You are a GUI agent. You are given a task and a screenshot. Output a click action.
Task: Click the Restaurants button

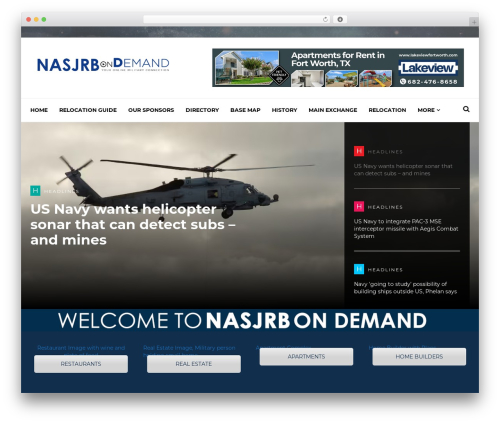[81, 364]
